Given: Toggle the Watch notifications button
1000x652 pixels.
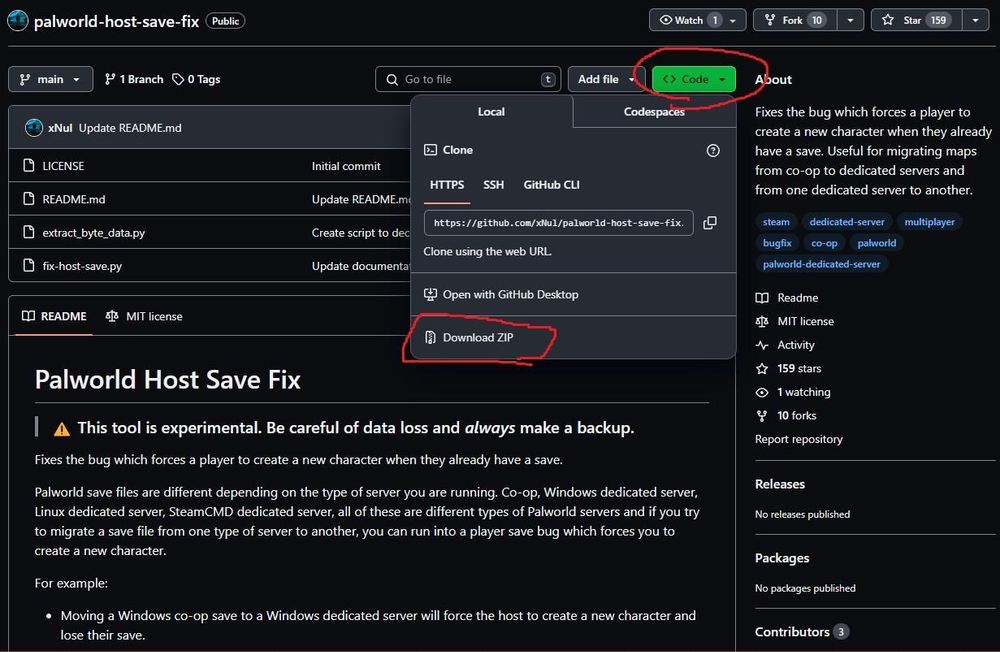Looking at the screenshot, I should 691,20.
